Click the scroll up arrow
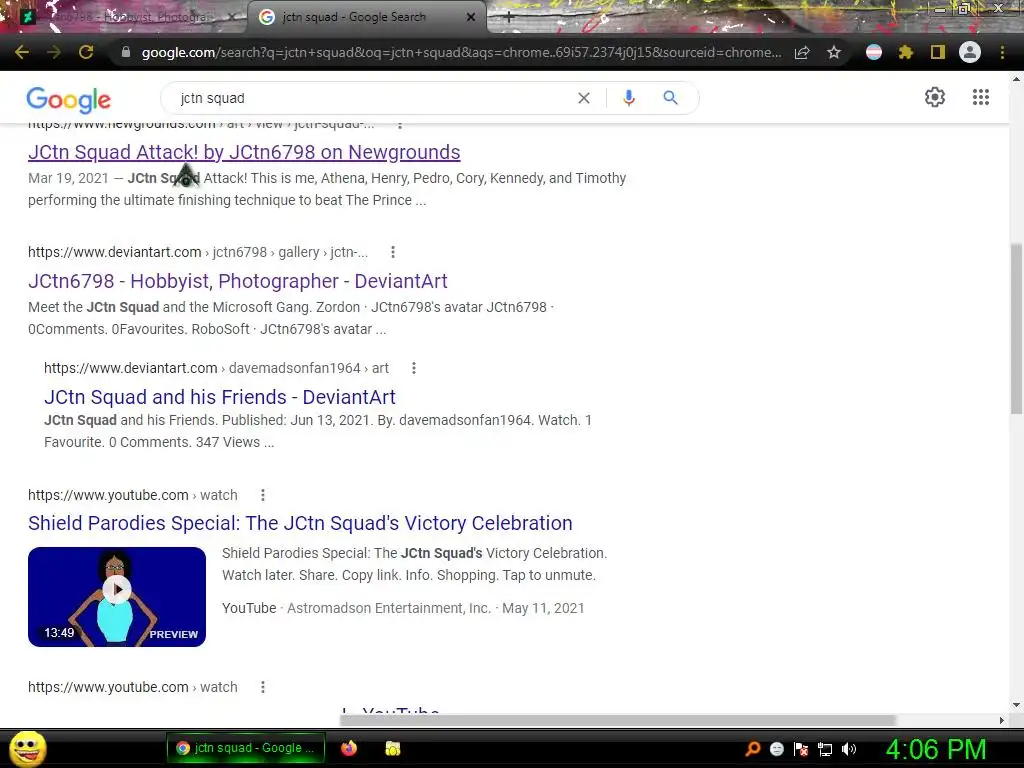This screenshot has width=1024, height=768. 1016,78
